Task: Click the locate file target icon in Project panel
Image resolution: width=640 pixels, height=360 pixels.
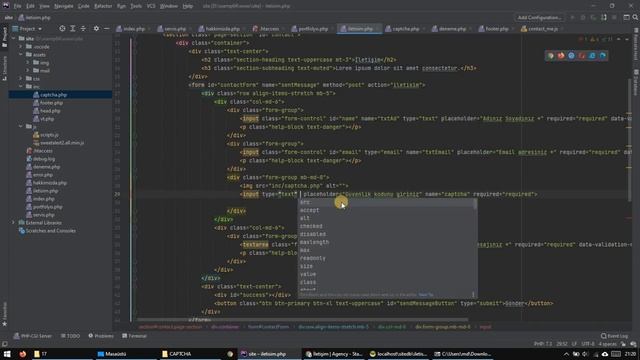Action: pyautogui.click(x=62, y=29)
